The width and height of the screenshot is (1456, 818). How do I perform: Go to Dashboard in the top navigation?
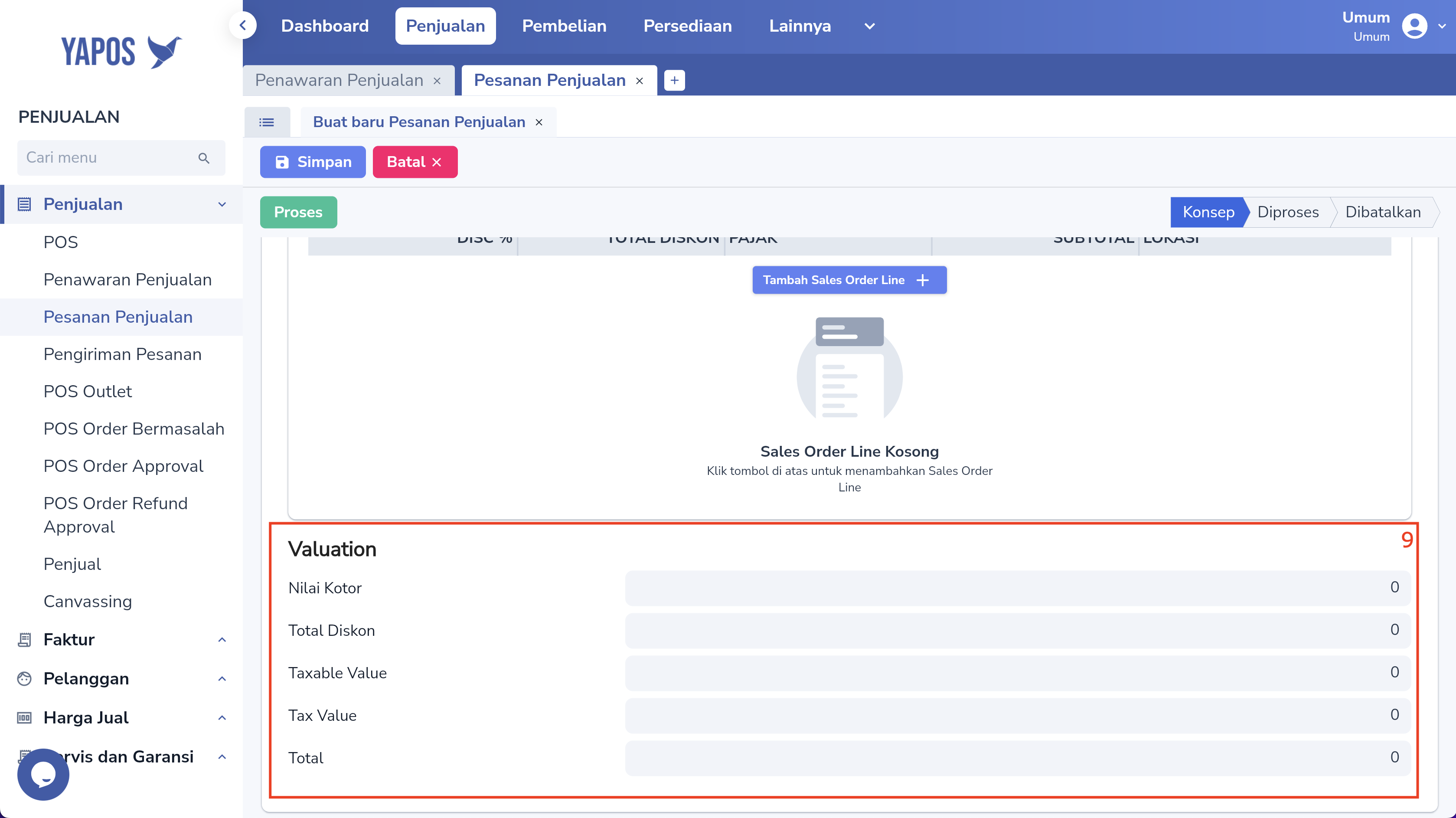click(325, 26)
